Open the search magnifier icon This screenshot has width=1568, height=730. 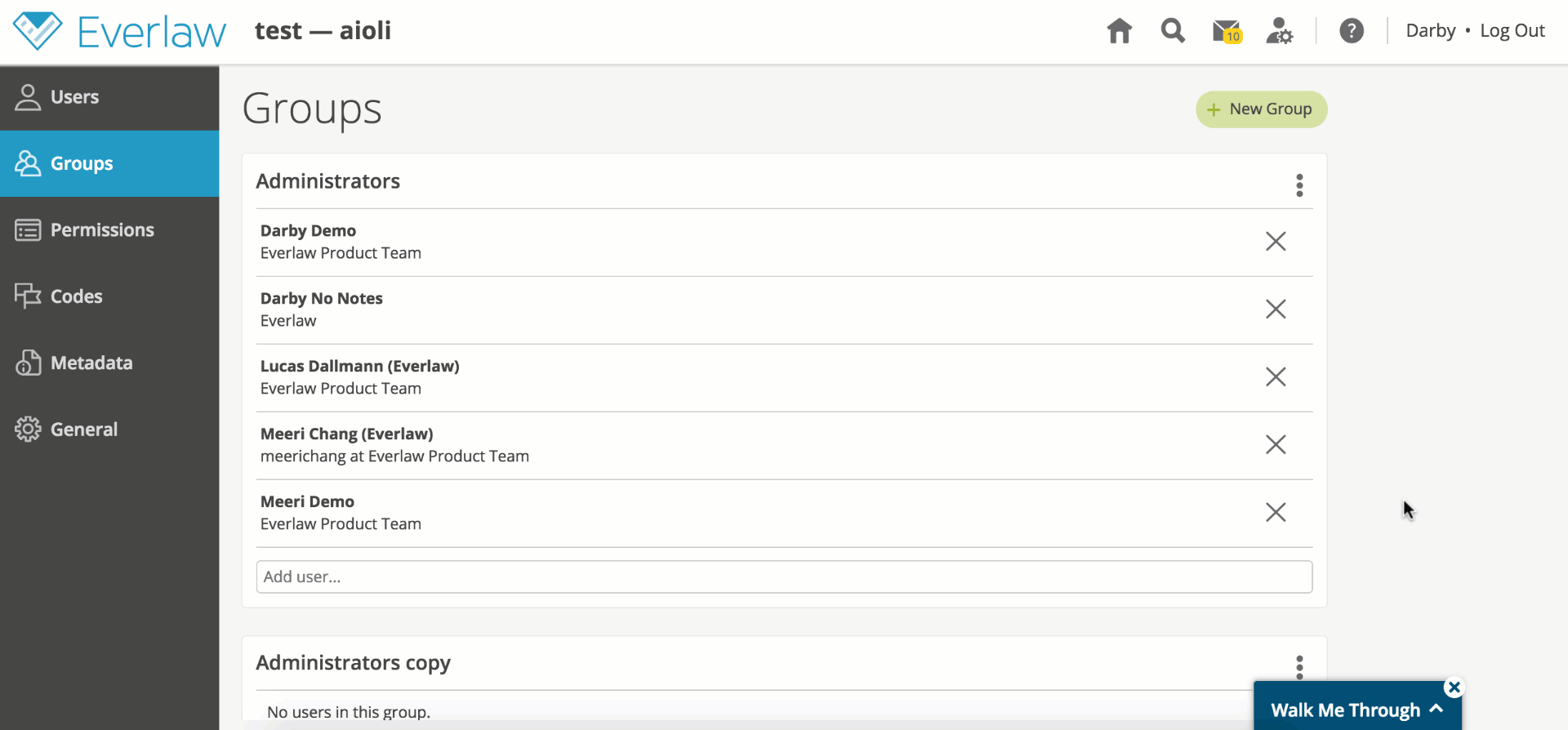1173,31
